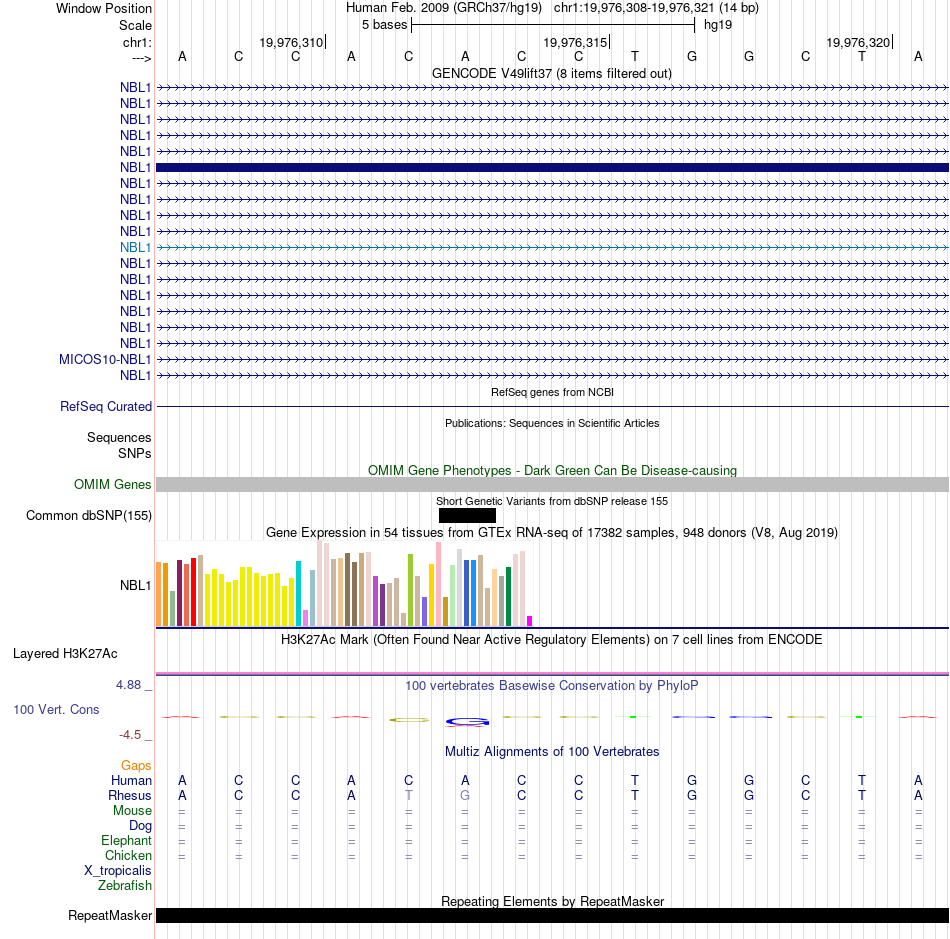Open 100 vertebrates Basewise Conservation by PhyloP
This screenshot has height=939, width=950.
(552, 685)
